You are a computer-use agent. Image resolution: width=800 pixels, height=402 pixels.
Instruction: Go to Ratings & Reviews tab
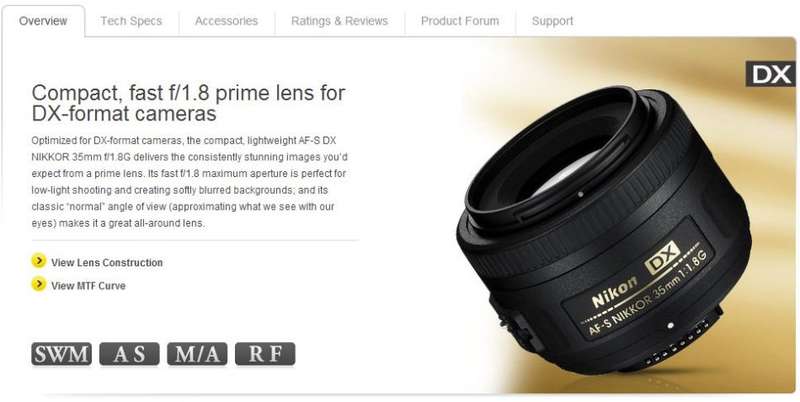(339, 21)
